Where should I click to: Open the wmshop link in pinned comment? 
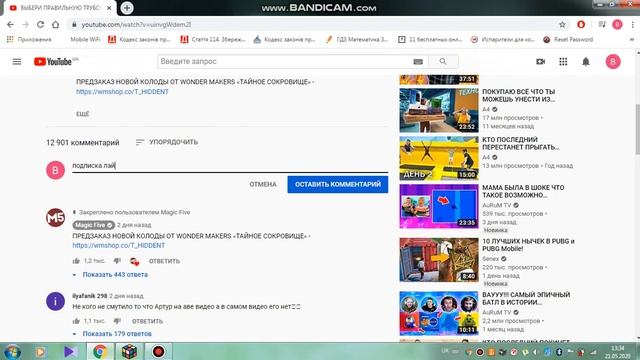pos(118,245)
